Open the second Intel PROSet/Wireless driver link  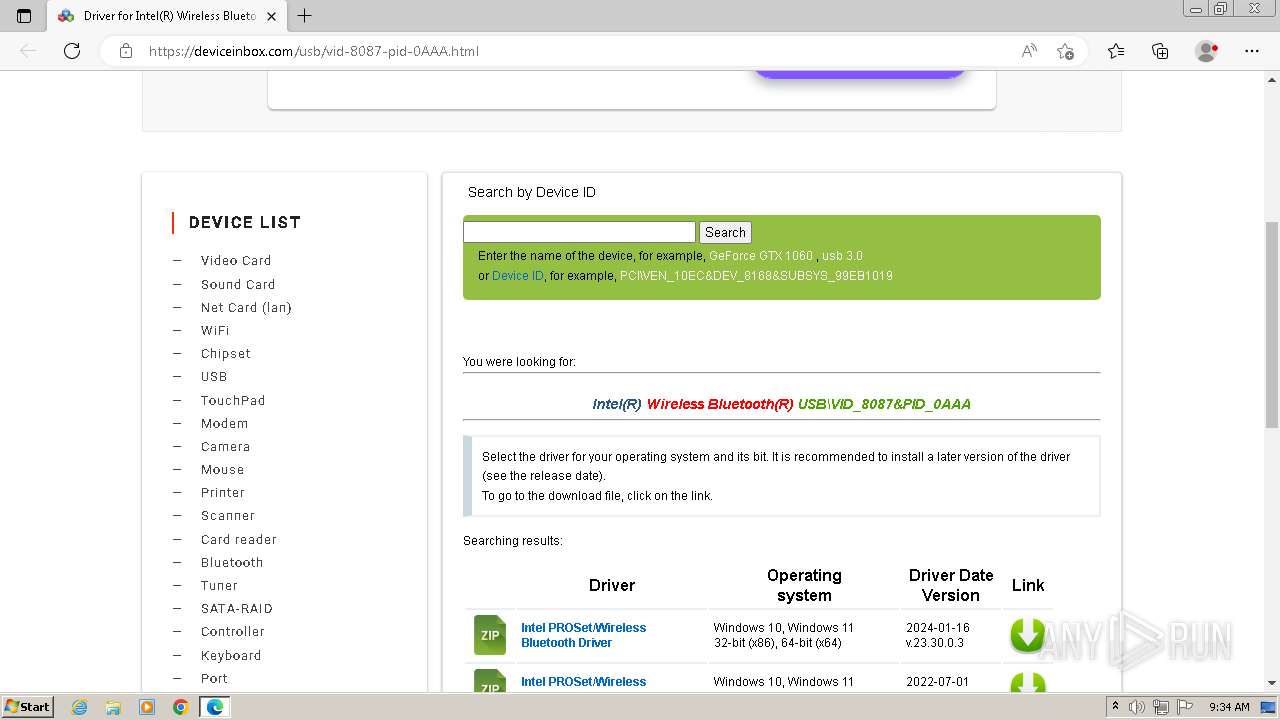[583, 681]
